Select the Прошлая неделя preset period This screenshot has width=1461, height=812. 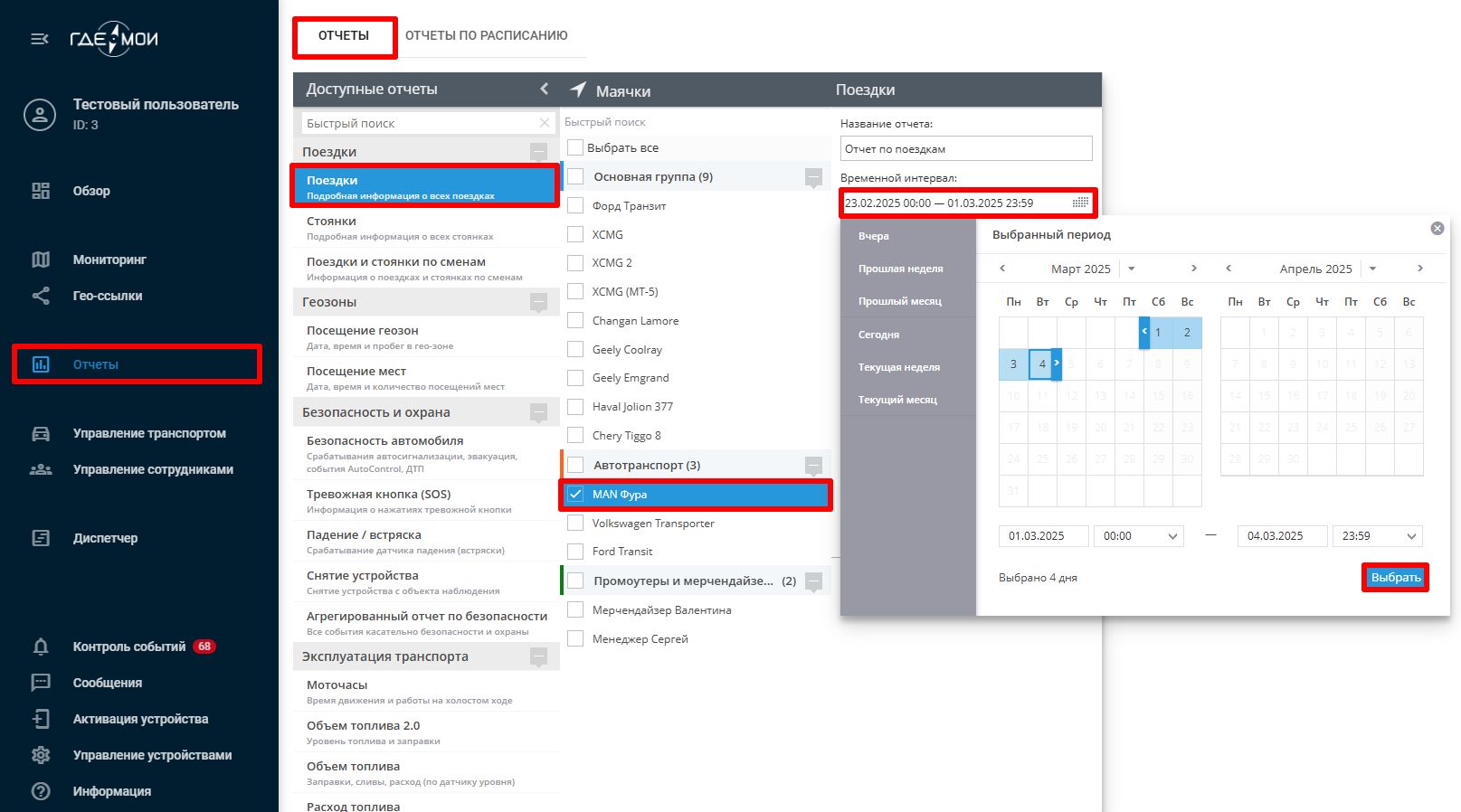coord(900,269)
